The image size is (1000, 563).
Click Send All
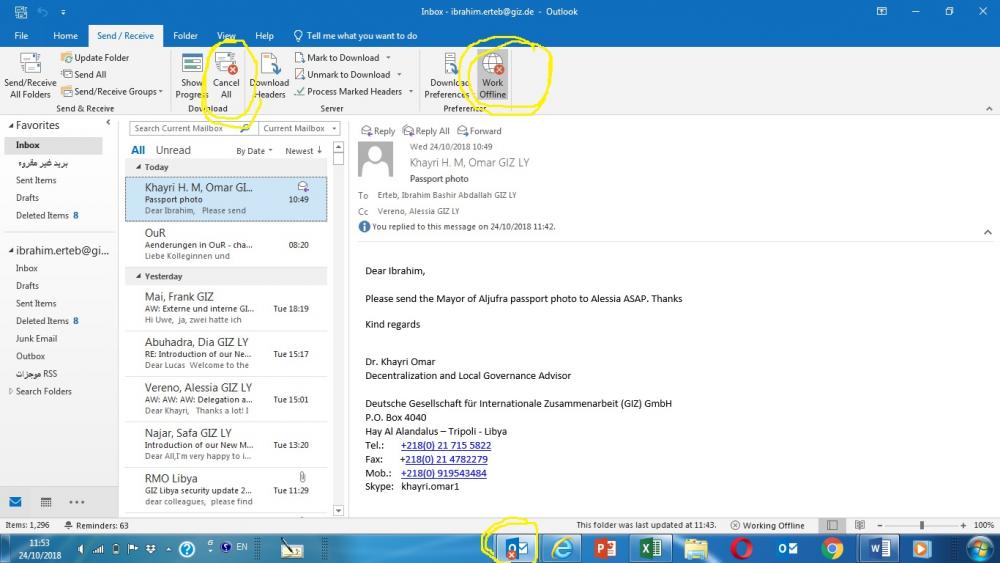coord(84,75)
